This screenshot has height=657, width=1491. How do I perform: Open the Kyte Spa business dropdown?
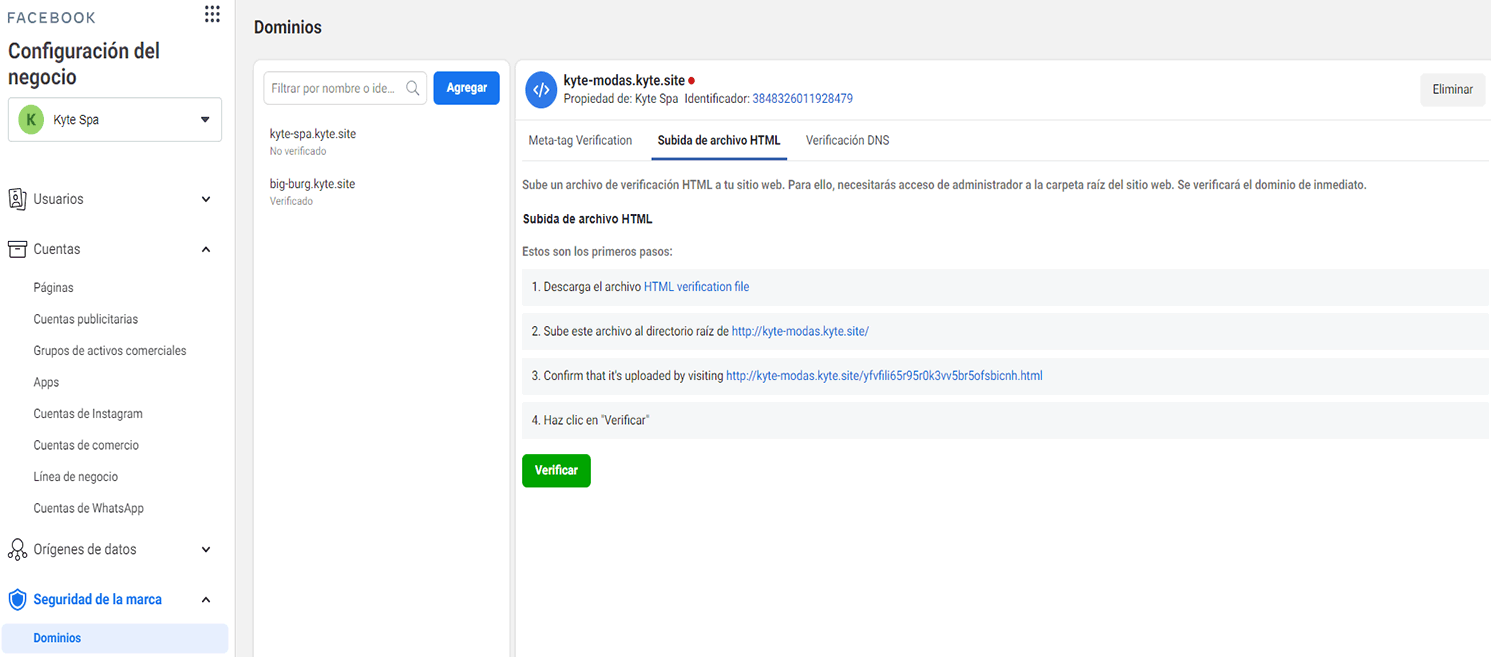tap(115, 120)
